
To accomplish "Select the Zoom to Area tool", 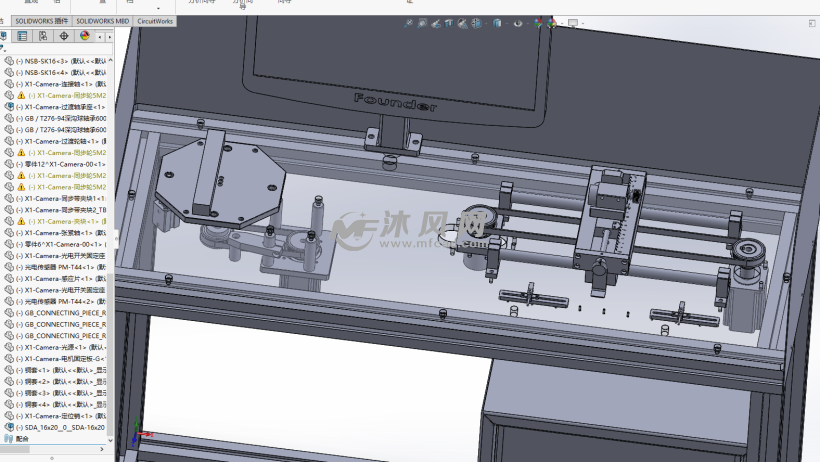I will (x=422, y=23).
